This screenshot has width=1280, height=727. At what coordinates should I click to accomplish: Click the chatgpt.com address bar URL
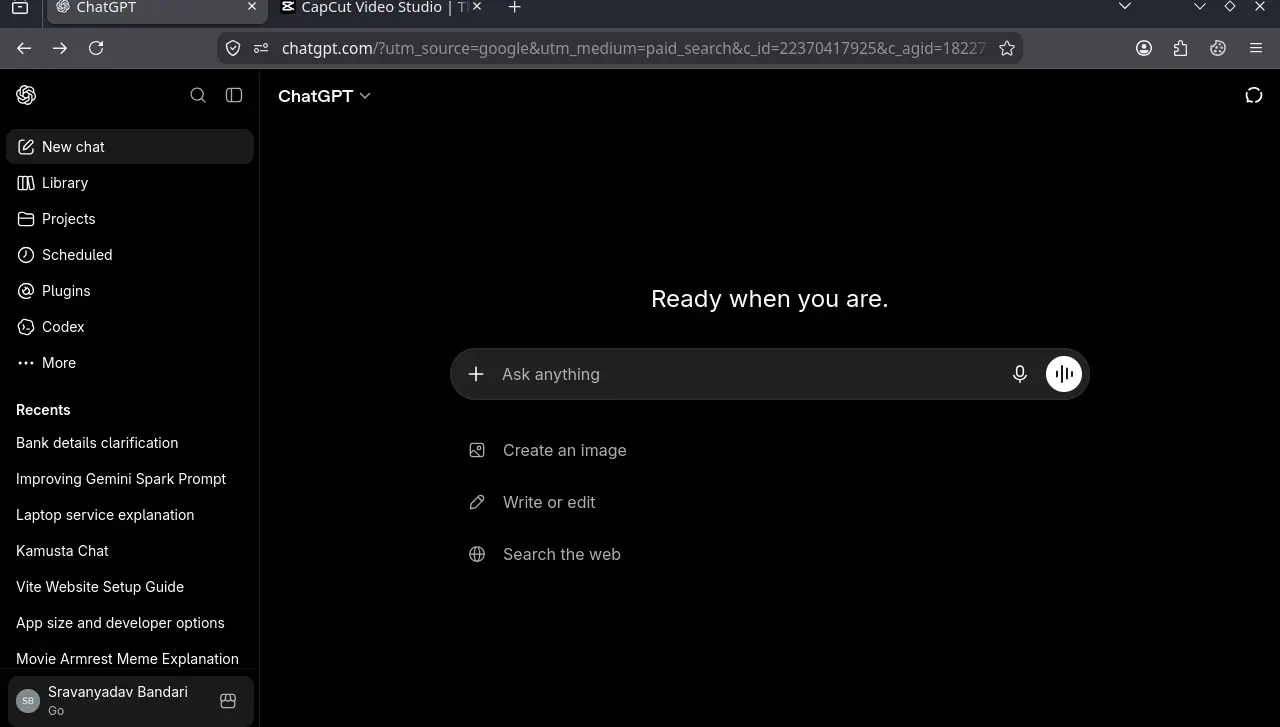click(x=634, y=48)
